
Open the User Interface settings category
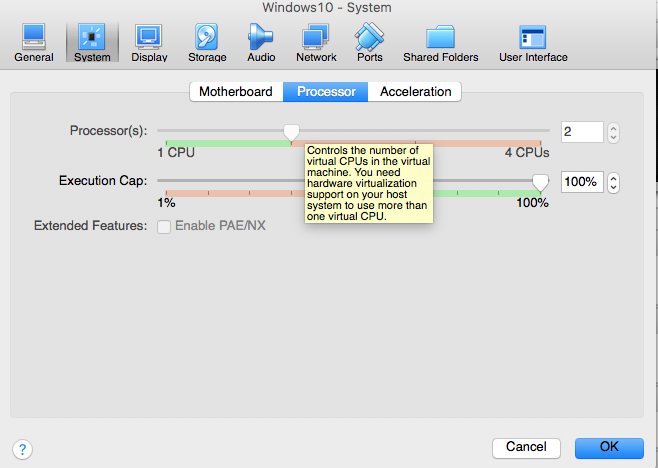coord(533,42)
